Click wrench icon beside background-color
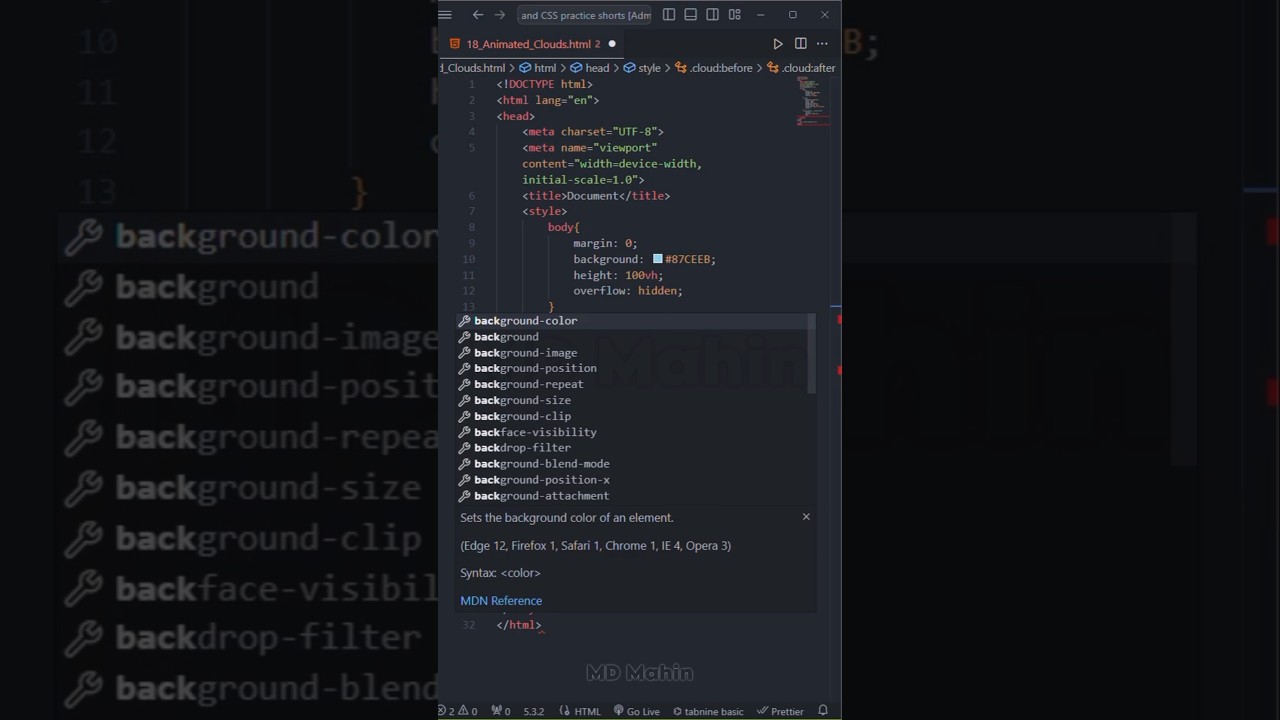The width and height of the screenshot is (1280, 720). tap(464, 321)
